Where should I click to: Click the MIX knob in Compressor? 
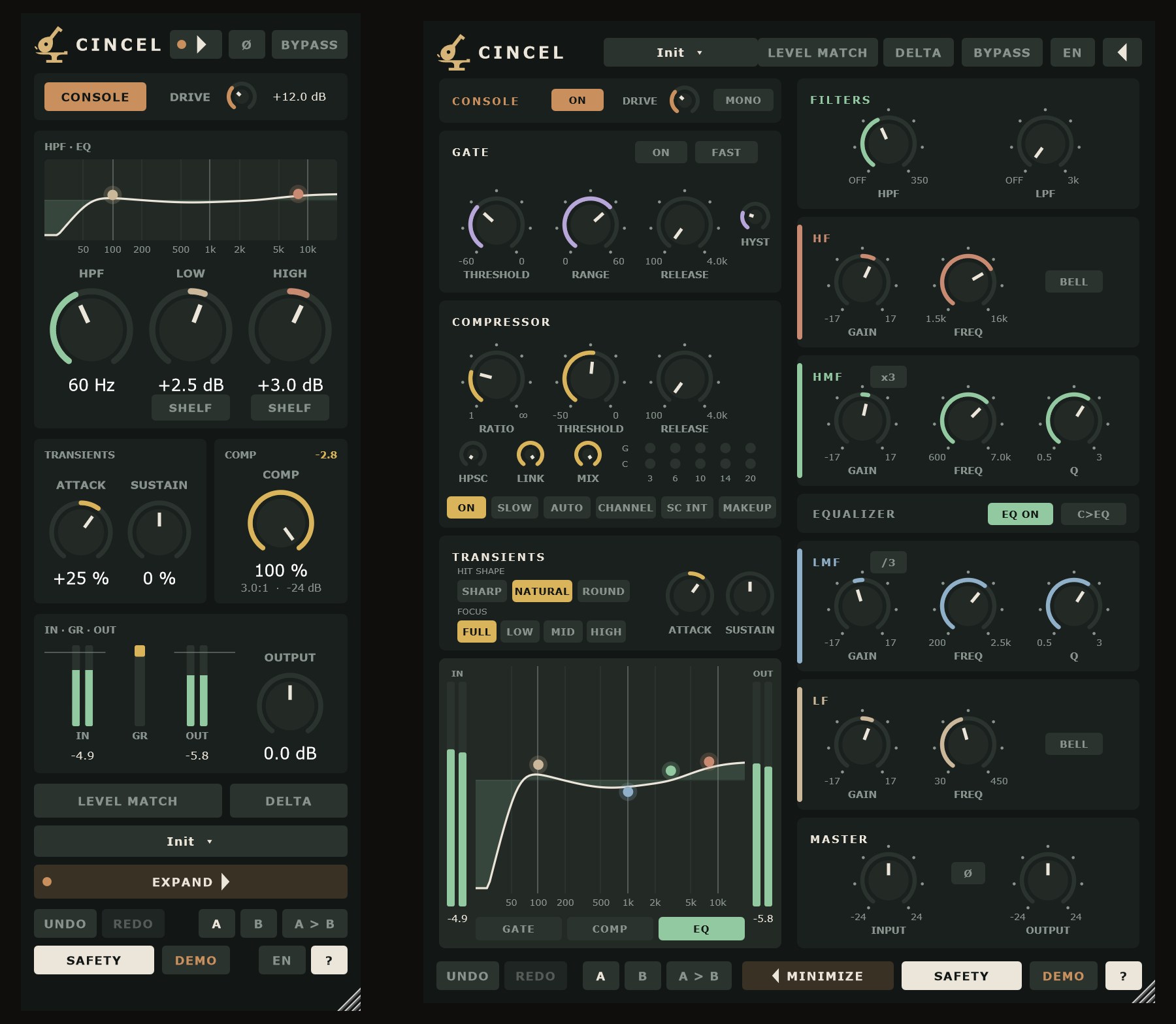pos(587,455)
